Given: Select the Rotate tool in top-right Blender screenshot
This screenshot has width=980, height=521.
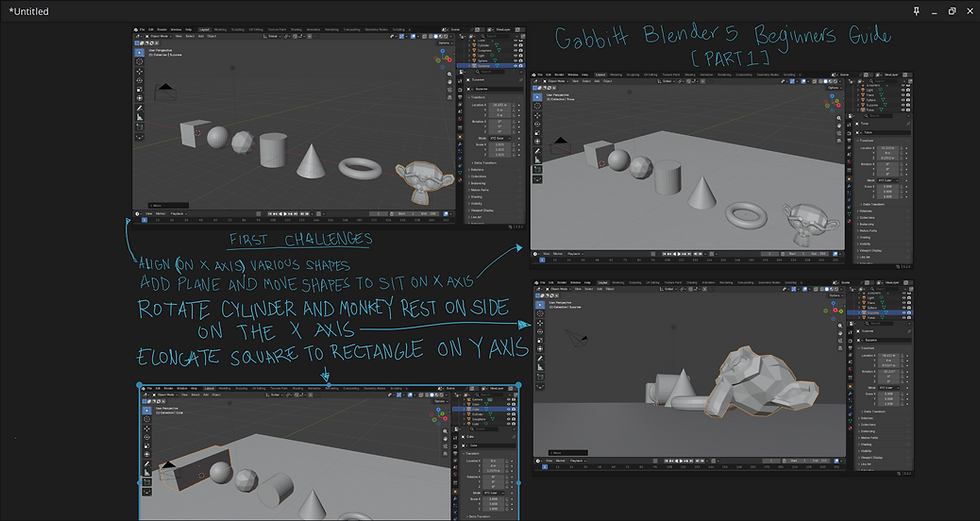Looking at the screenshot, I should [x=538, y=124].
